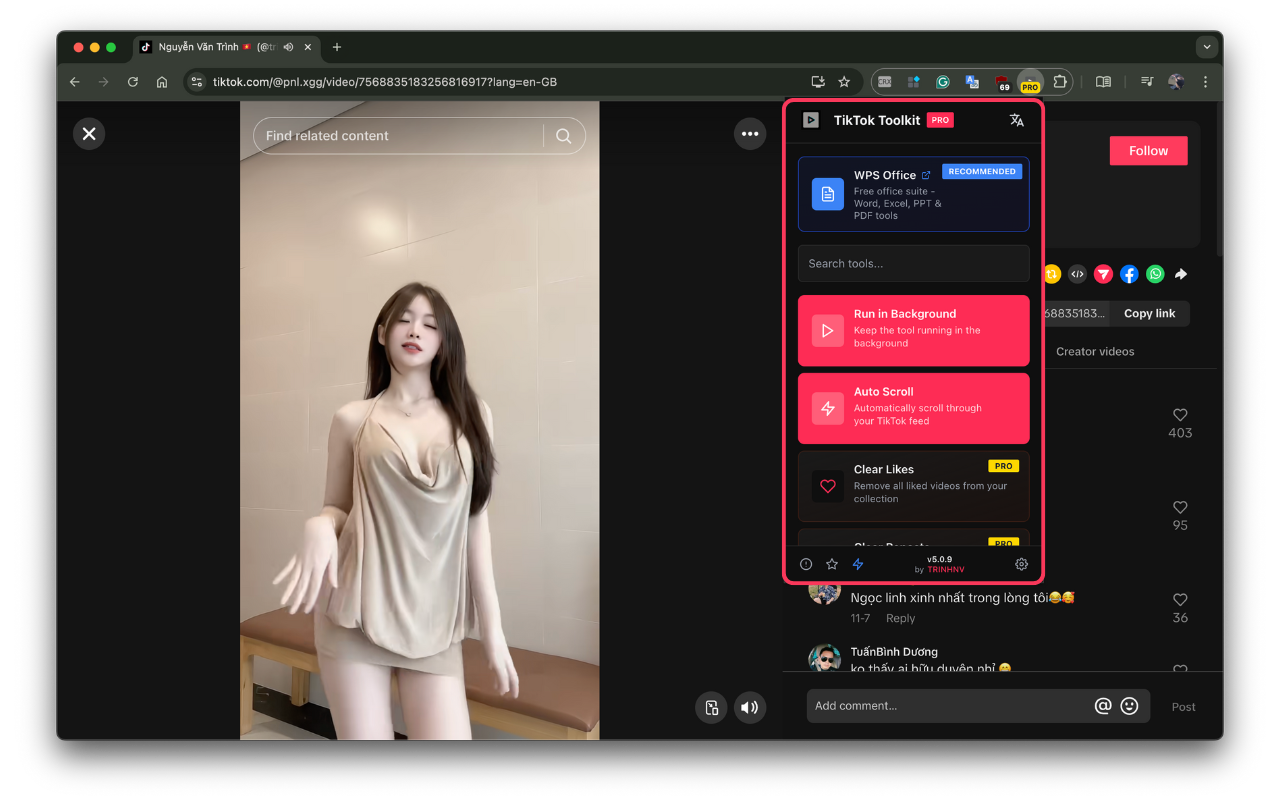Viewport: 1280px width, 800px height.
Task: Open the Grammarly extension icon
Action: point(943,82)
